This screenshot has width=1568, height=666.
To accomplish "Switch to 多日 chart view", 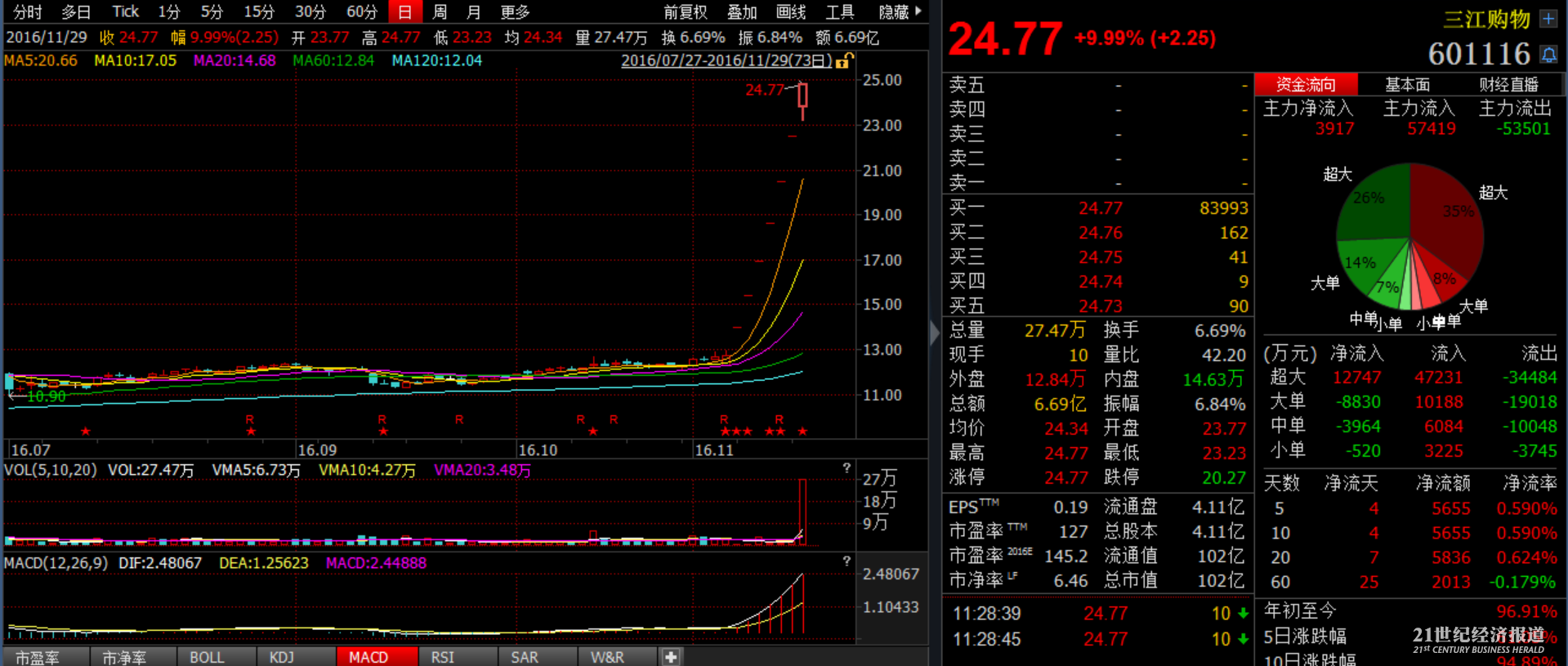I will click(76, 11).
